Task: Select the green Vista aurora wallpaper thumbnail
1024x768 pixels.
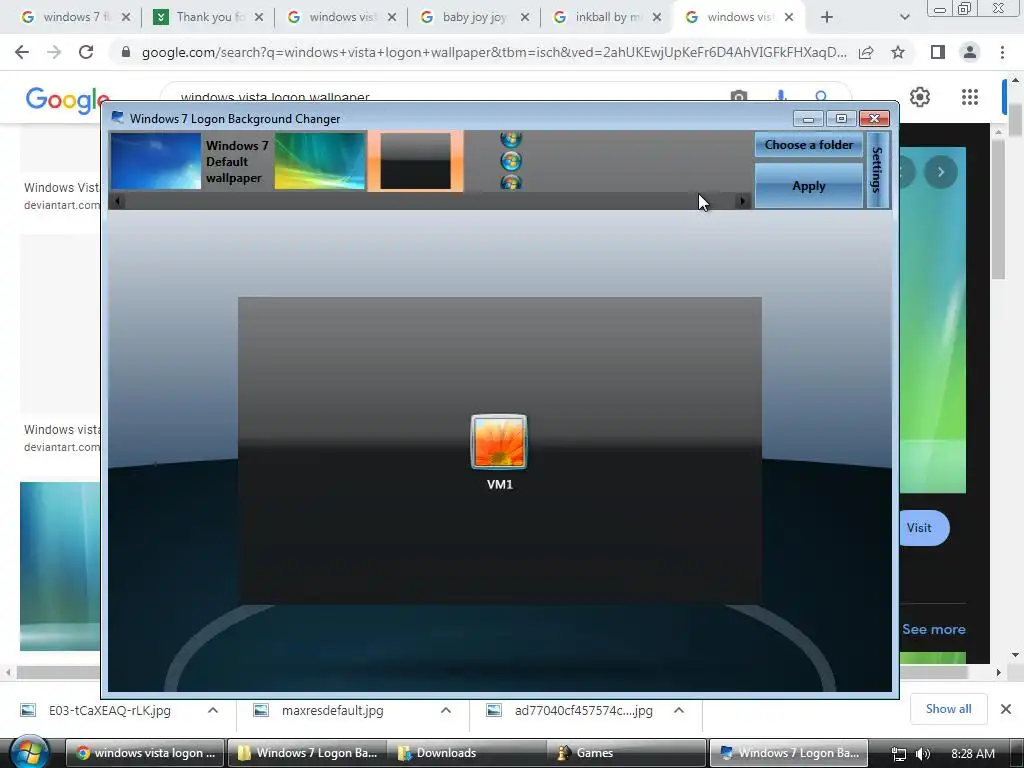Action: pyautogui.click(x=319, y=161)
